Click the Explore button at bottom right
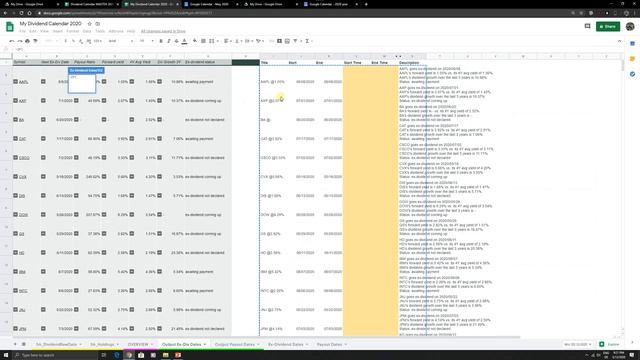 click(609, 344)
